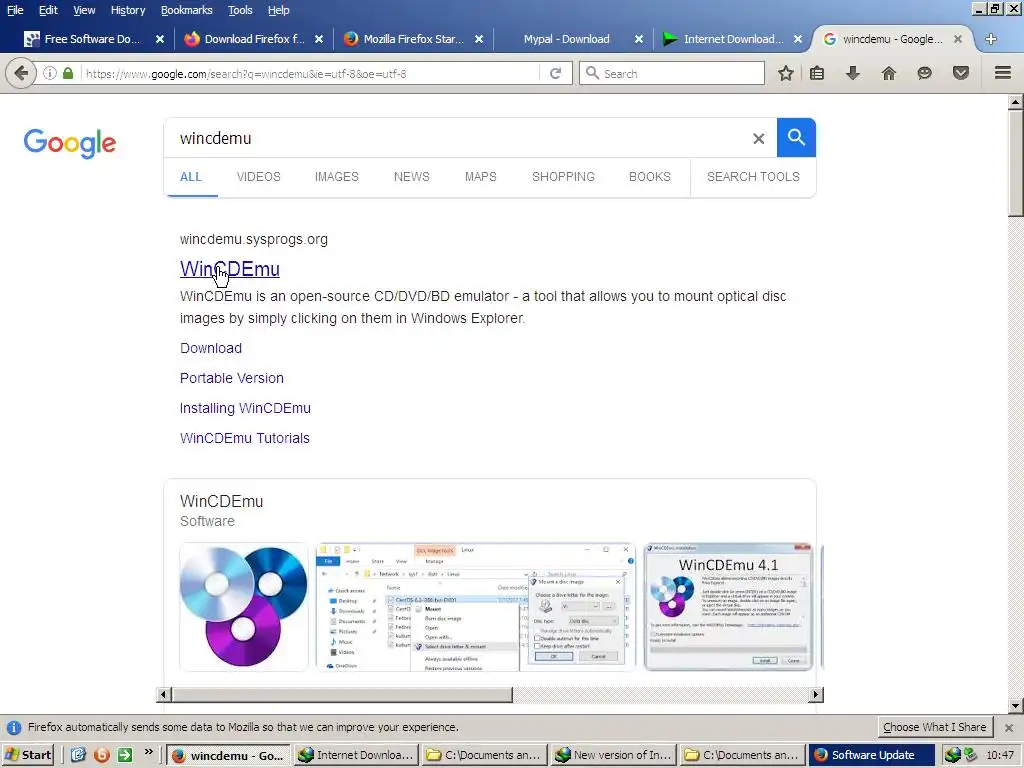The width and height of the screenshot is (1024, 768).
Task: Open the WinCDEmu Tutorials sitelink
Action: (245, 438)
